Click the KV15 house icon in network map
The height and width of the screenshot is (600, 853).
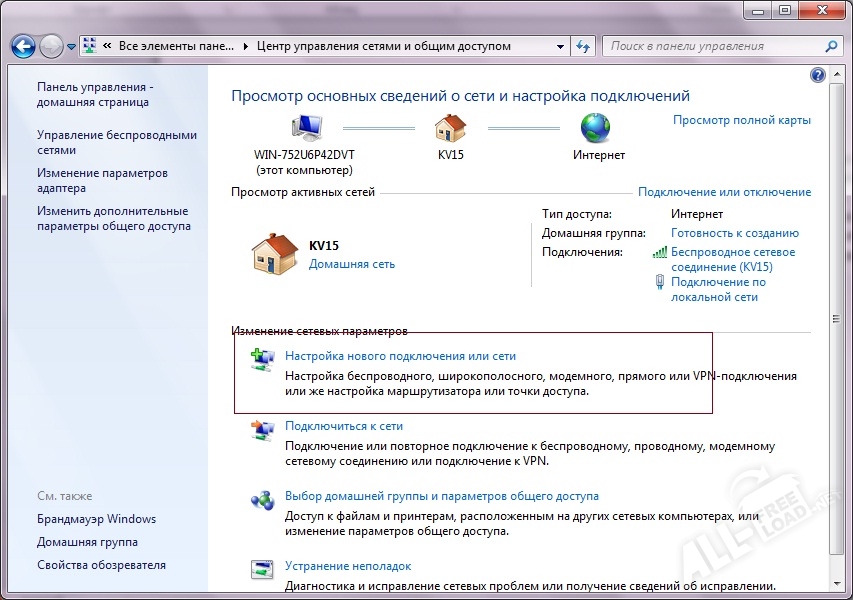tap(450, 128)
